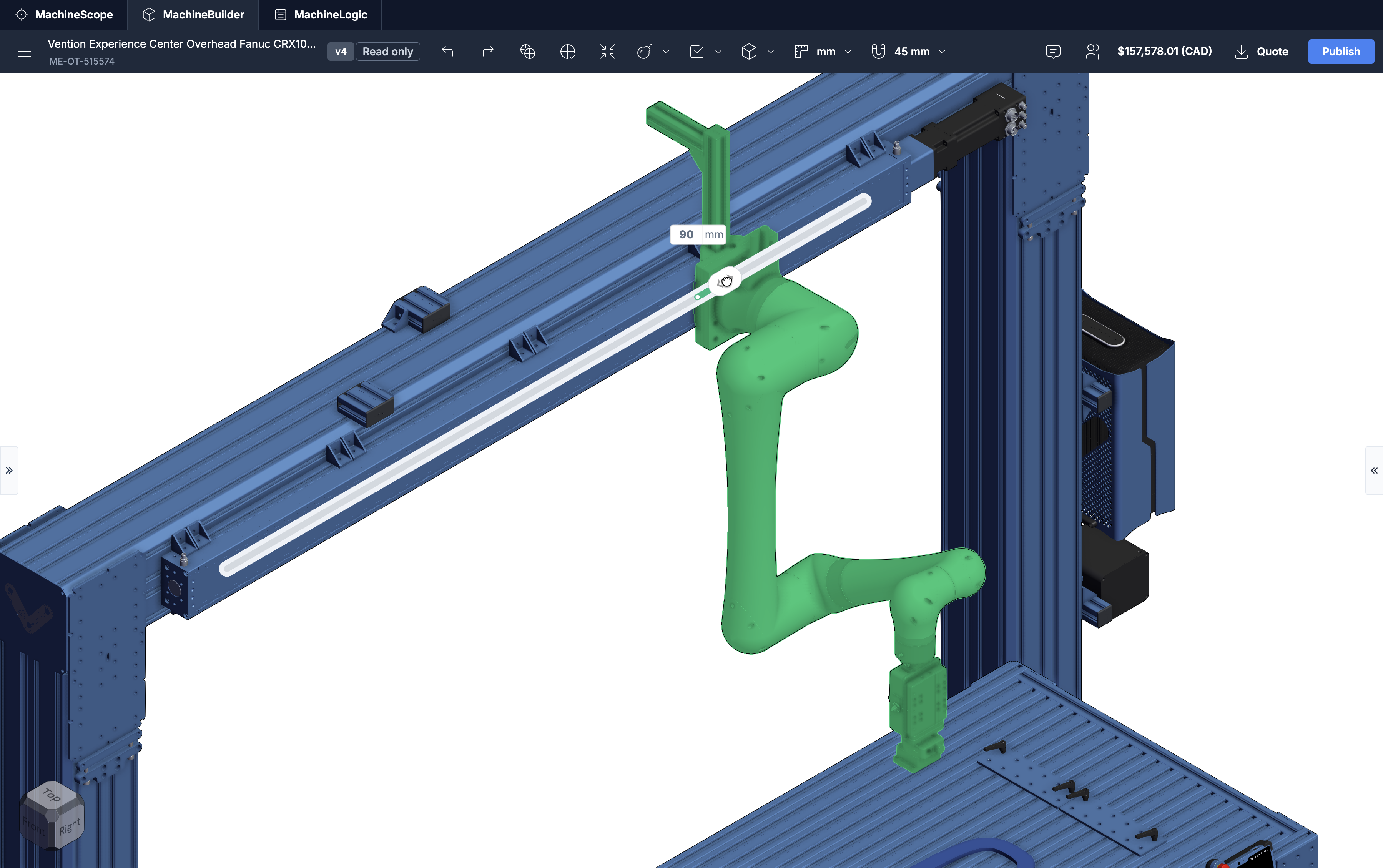The width and height of the screenshot is (1383, 868).
Task: Switch to the MachineScope tab
Action: tap(64, 15)
